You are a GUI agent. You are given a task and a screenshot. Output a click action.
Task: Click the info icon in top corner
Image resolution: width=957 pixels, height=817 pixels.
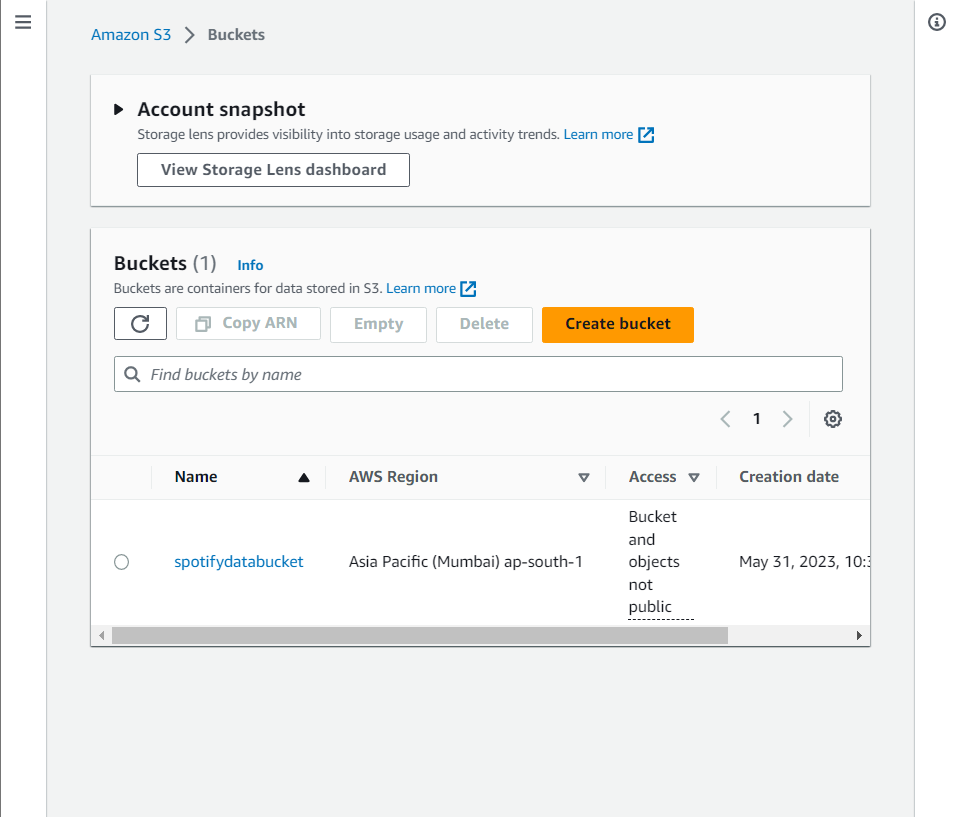coord(936,22)
